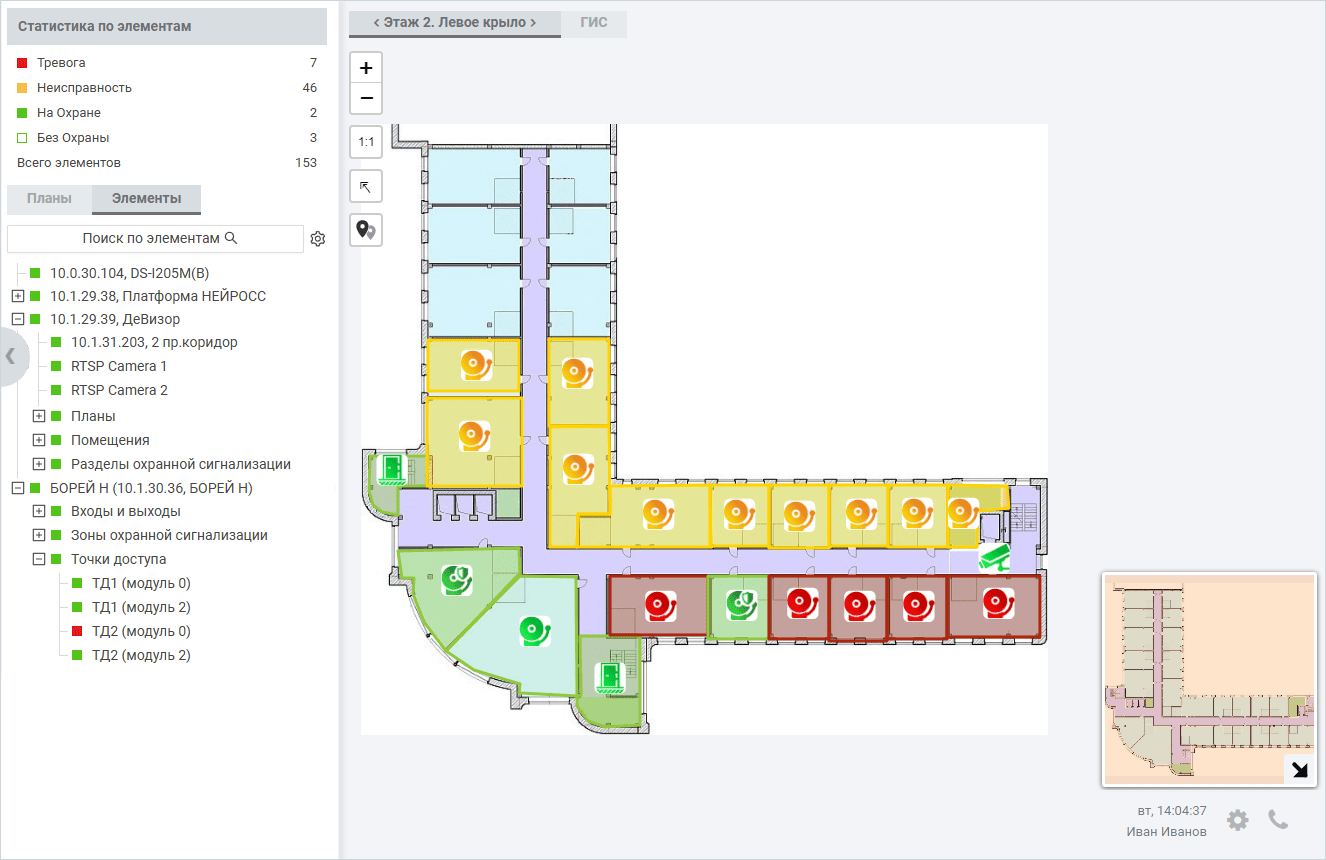Screen dimensions: 1326x860
Task: Collapse the ДеВизор tree node
Action: [x=17, y=320]
